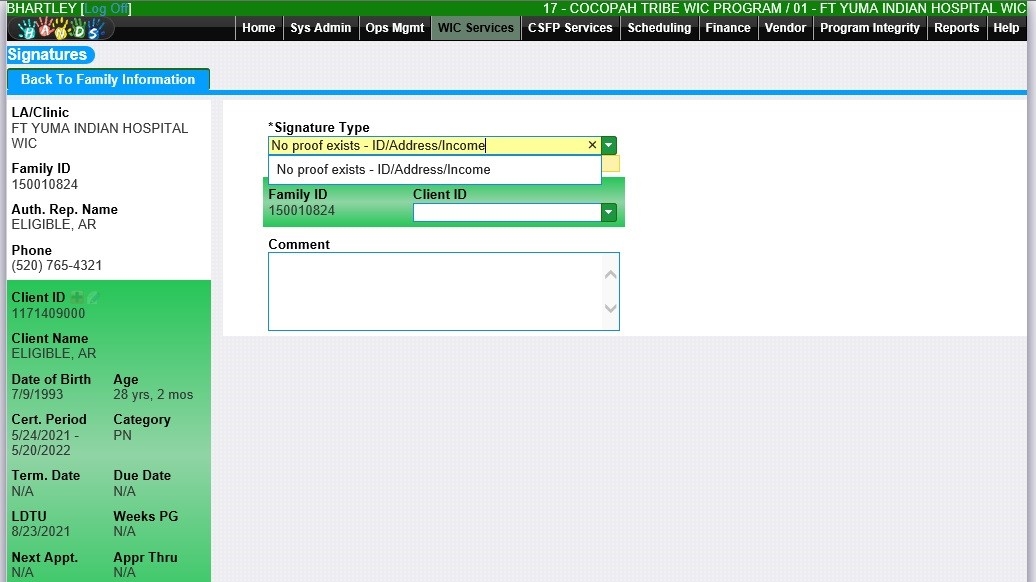Image resolution: width=1036 pixels, height=582 pixels.
Task: Click the Log Off link
Action: pyautogui.click(x=106, y=8)
